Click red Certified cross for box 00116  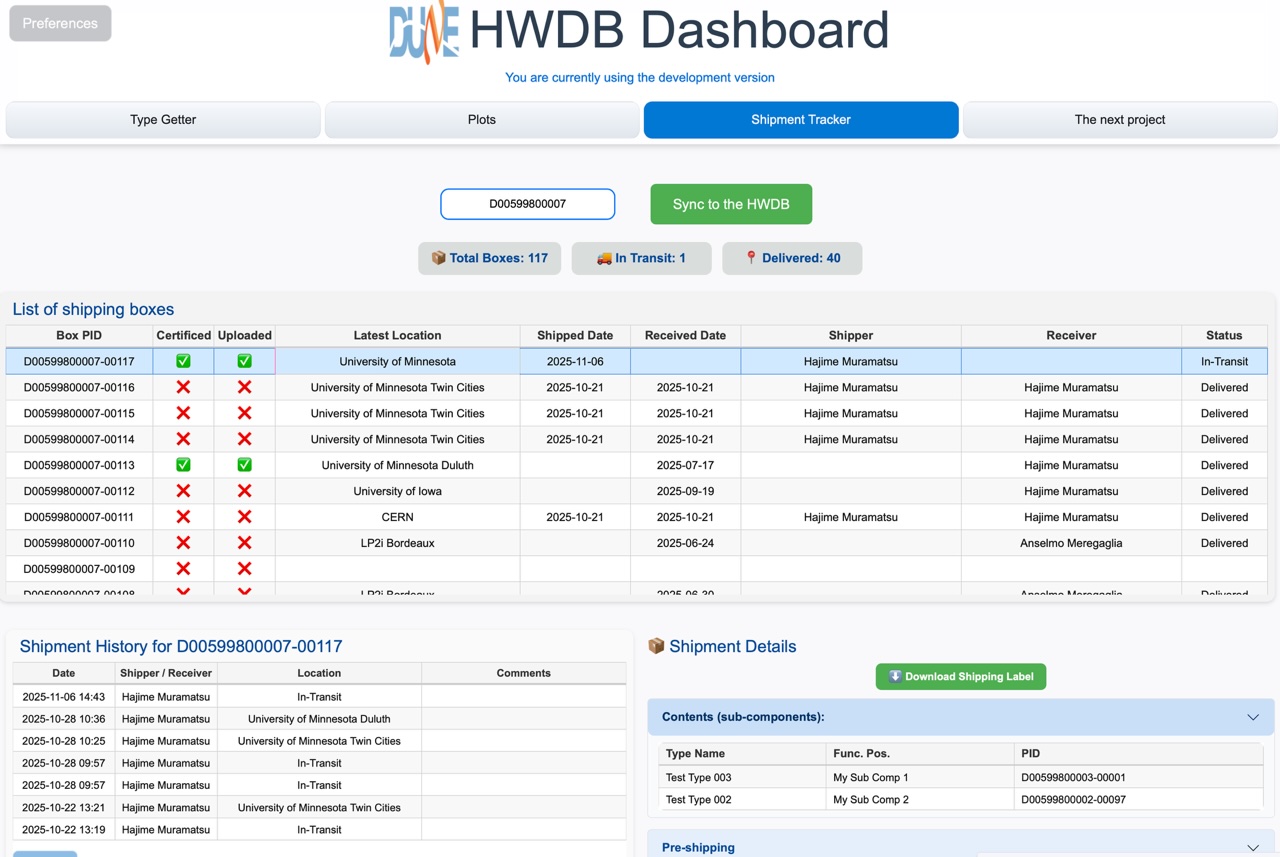click(x=183, y=387)
